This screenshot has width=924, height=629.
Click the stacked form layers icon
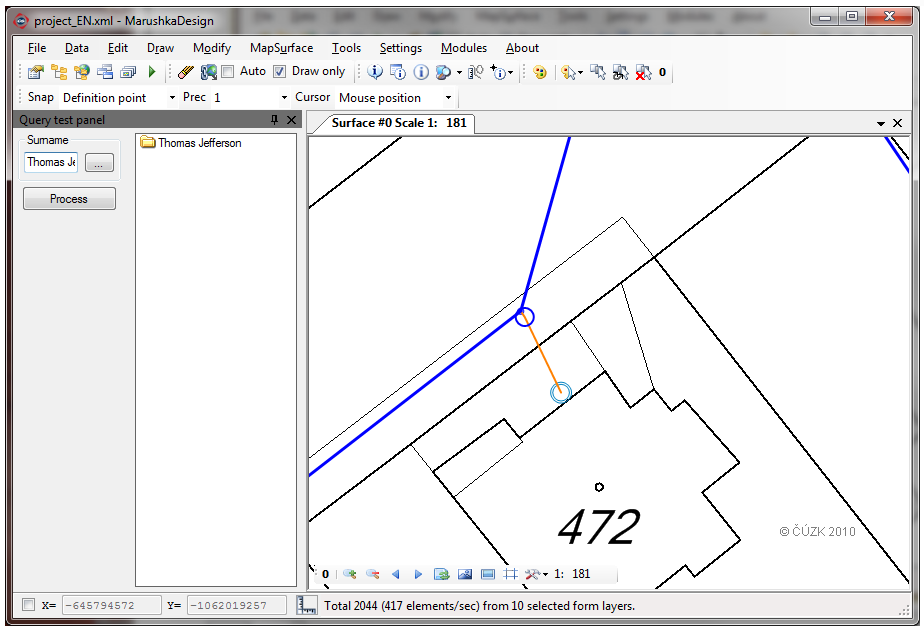point(105,72)
